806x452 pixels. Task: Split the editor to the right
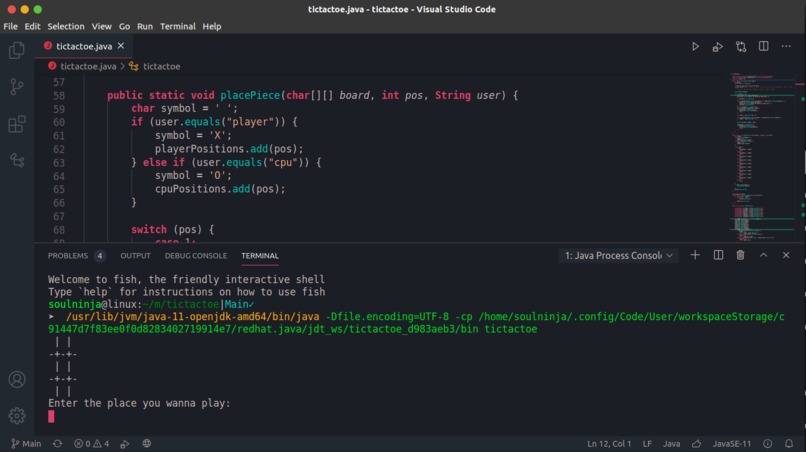(763, 46)
